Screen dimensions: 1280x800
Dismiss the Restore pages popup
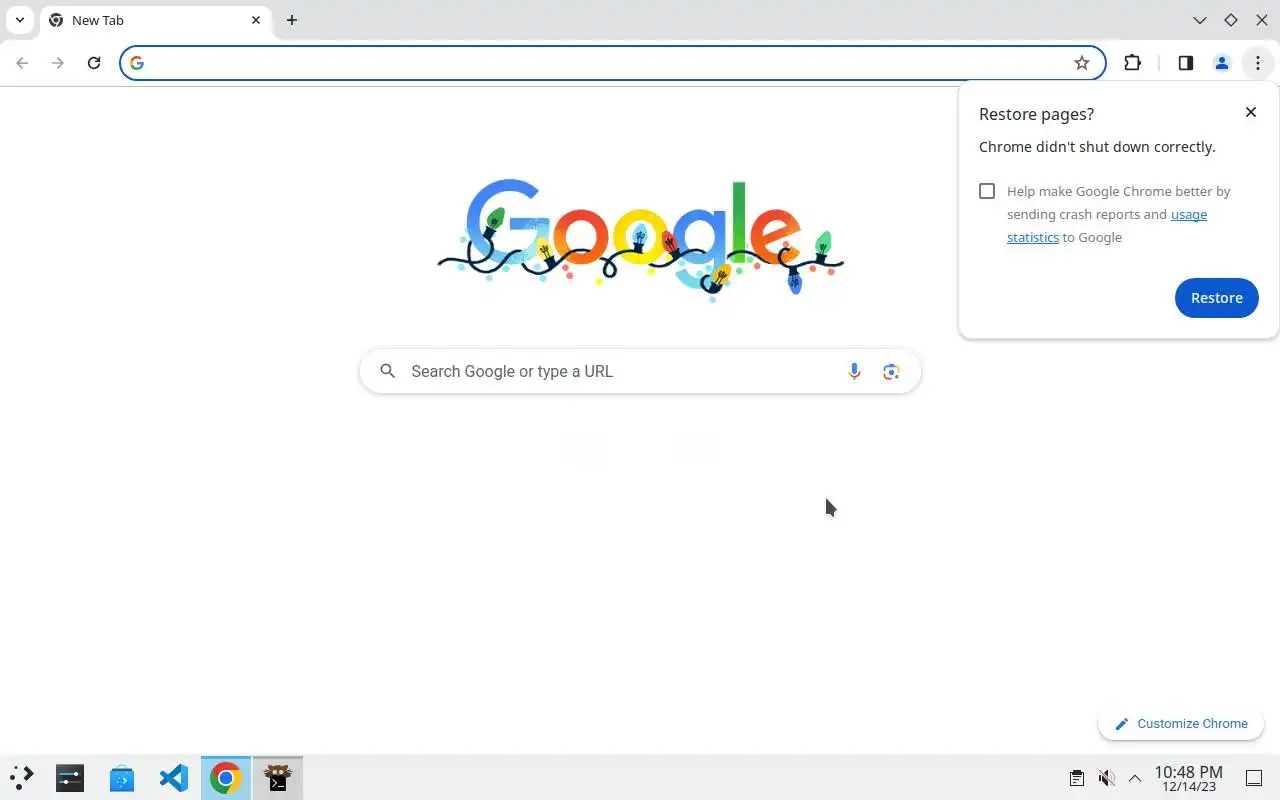coord(1251,112)
